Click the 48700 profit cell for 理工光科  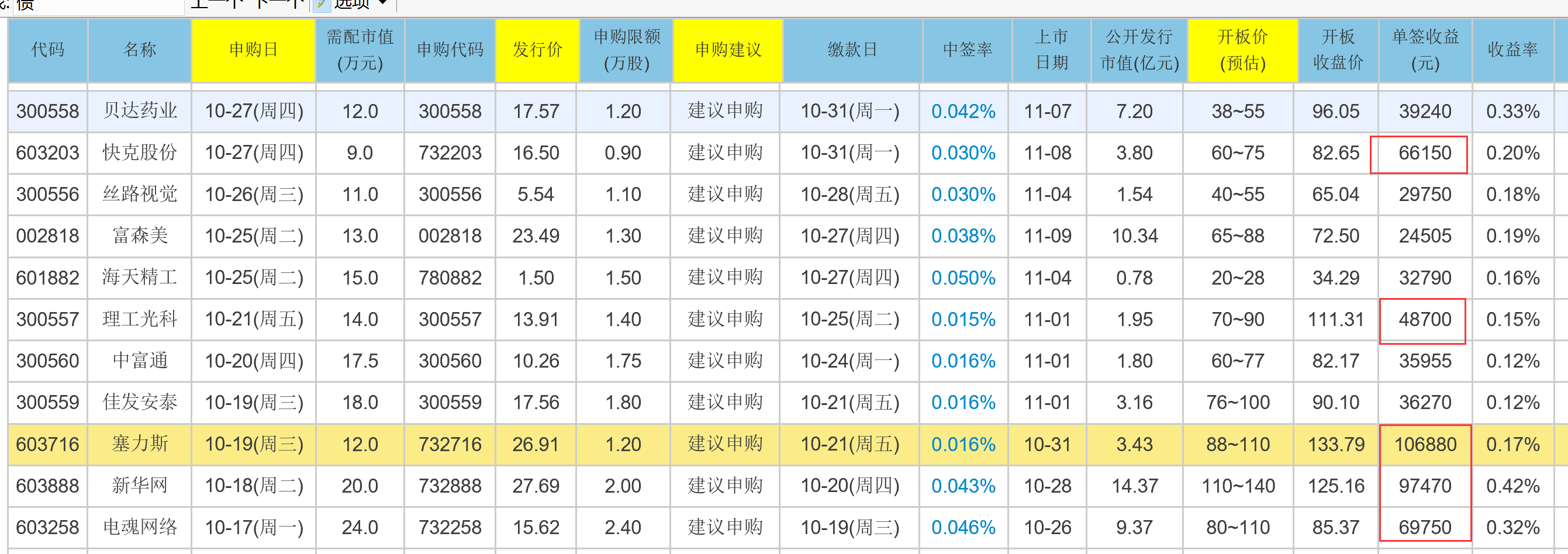point(1424,319)
